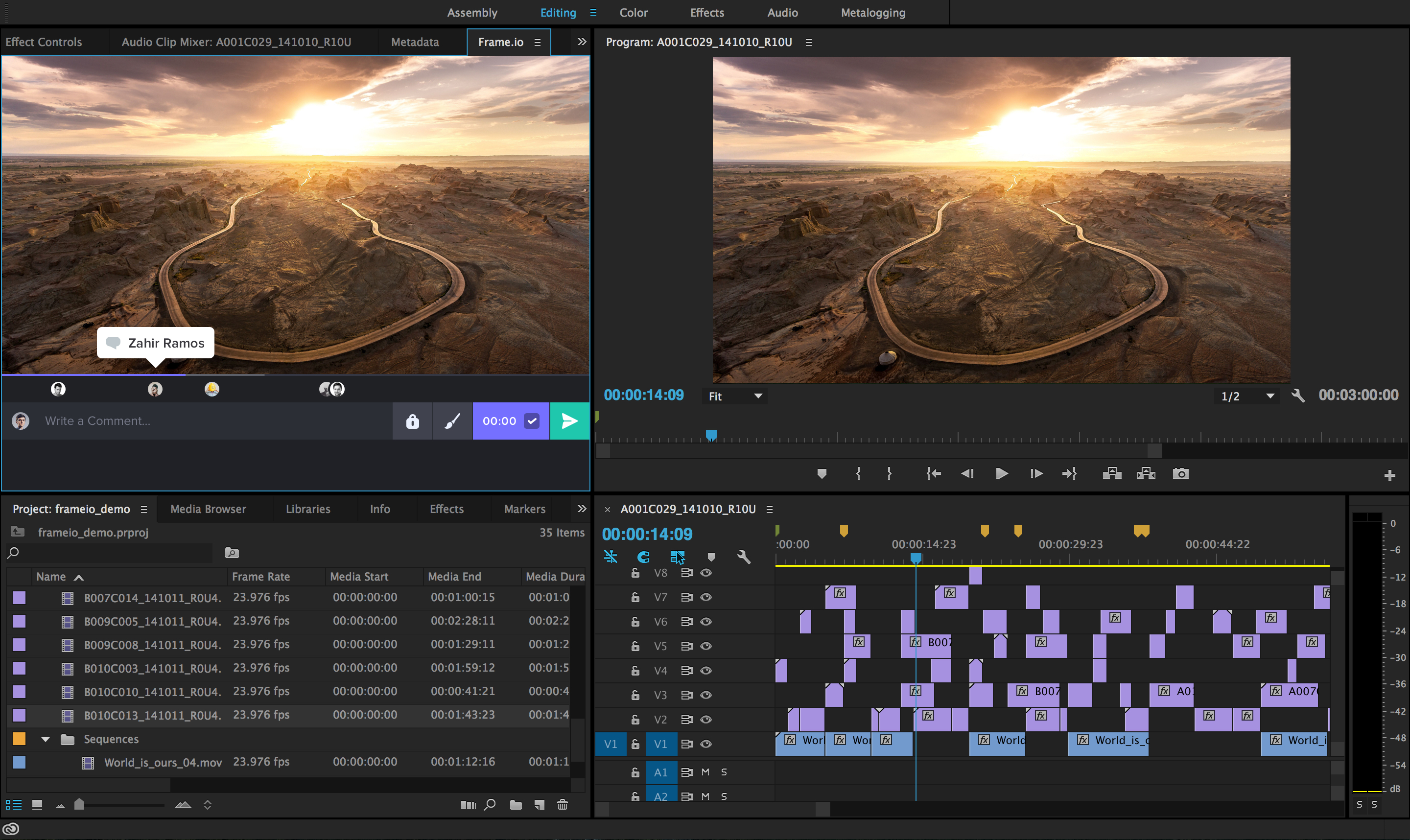The image size is (1410, 840).
Task: Switch to the Assembly workspace
Action: tap(471, 12)
